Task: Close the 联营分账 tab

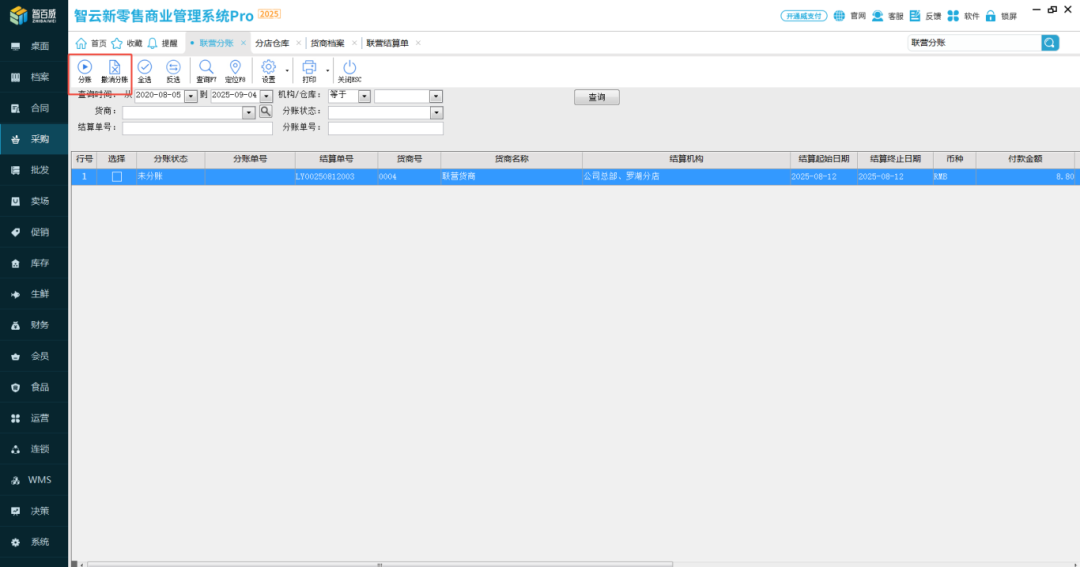Action: tap(243, 43)
